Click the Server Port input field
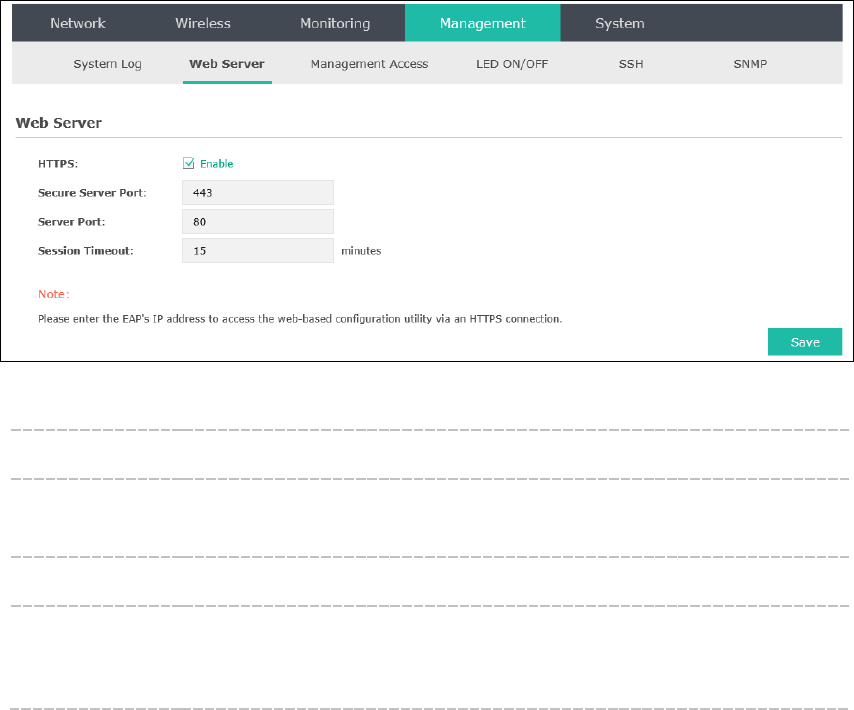 258,222
